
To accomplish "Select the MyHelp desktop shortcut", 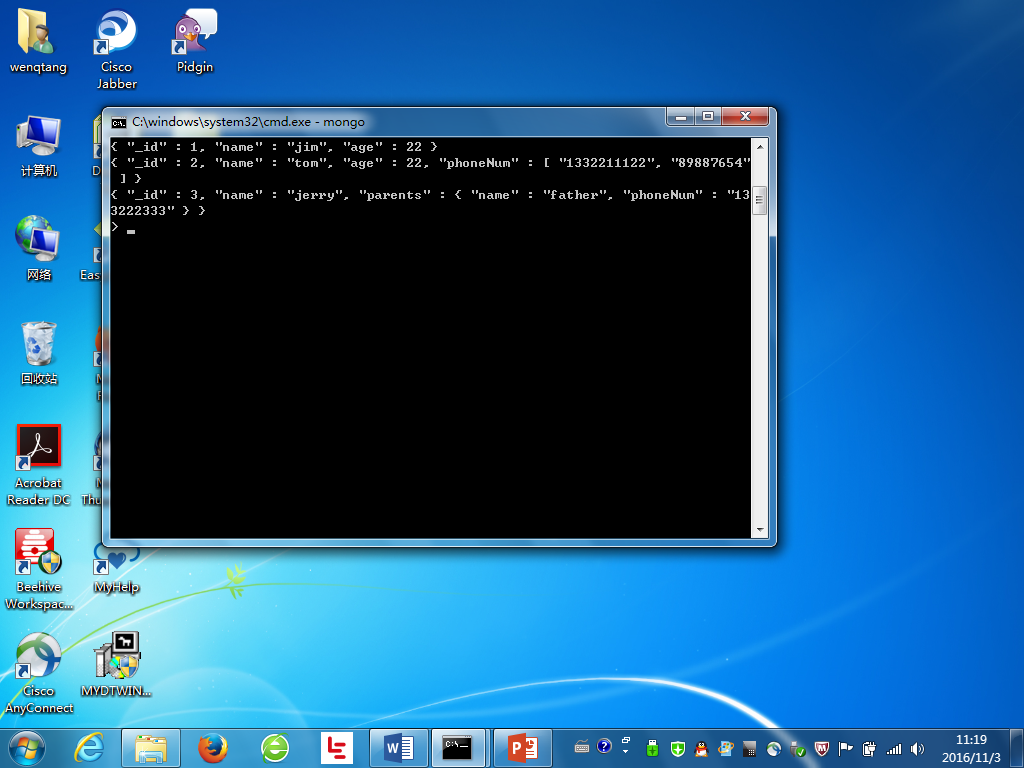I will click(116, 569).
